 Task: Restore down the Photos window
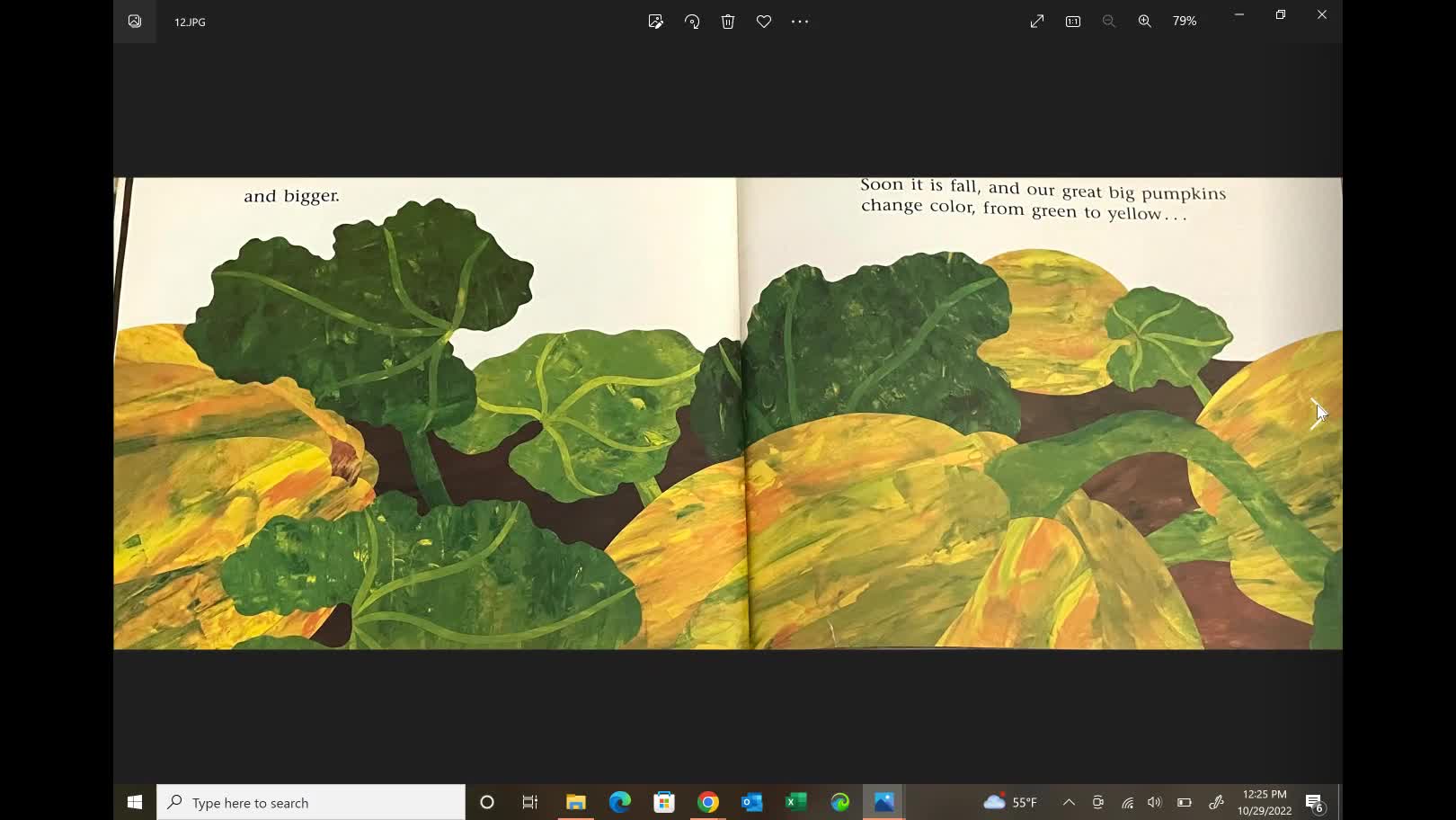click(1281, 14)
